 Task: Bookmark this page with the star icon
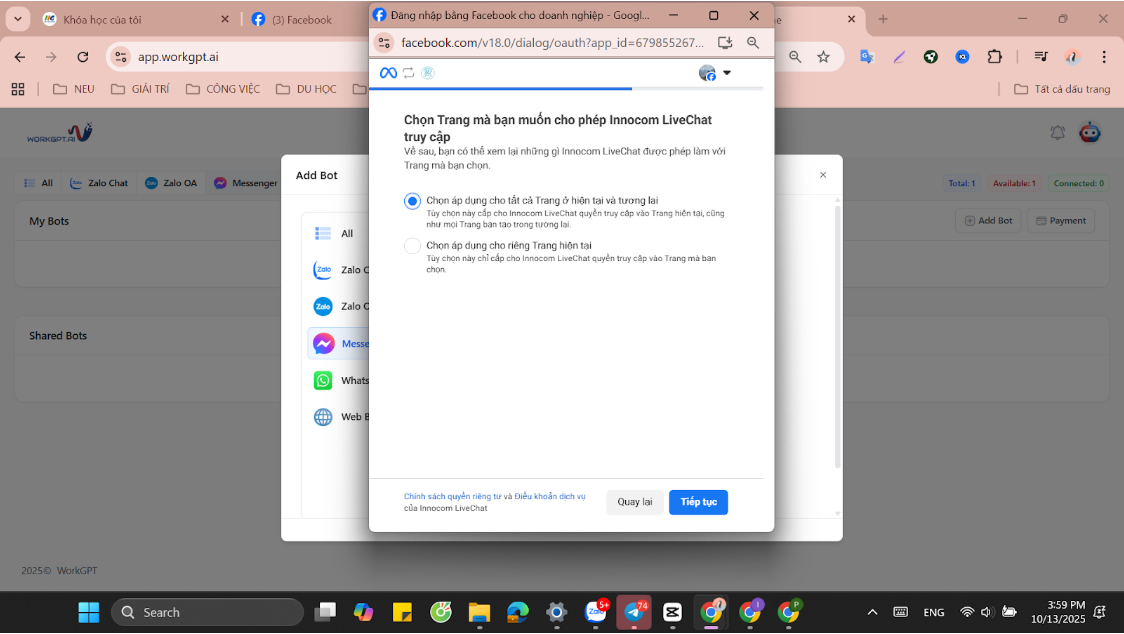pos(823,57)
